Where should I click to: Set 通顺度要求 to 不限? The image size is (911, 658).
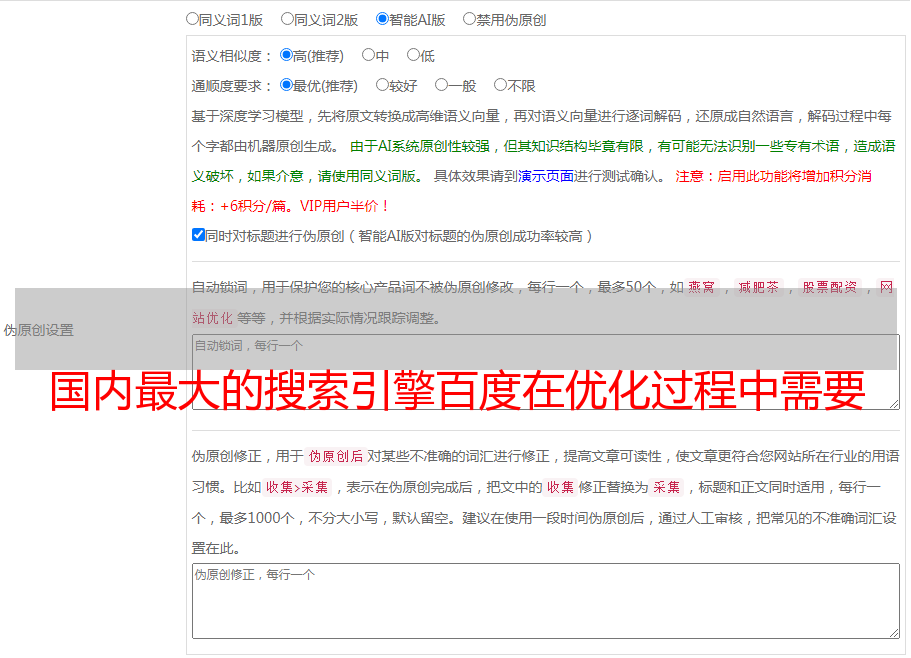pos(500,85)
